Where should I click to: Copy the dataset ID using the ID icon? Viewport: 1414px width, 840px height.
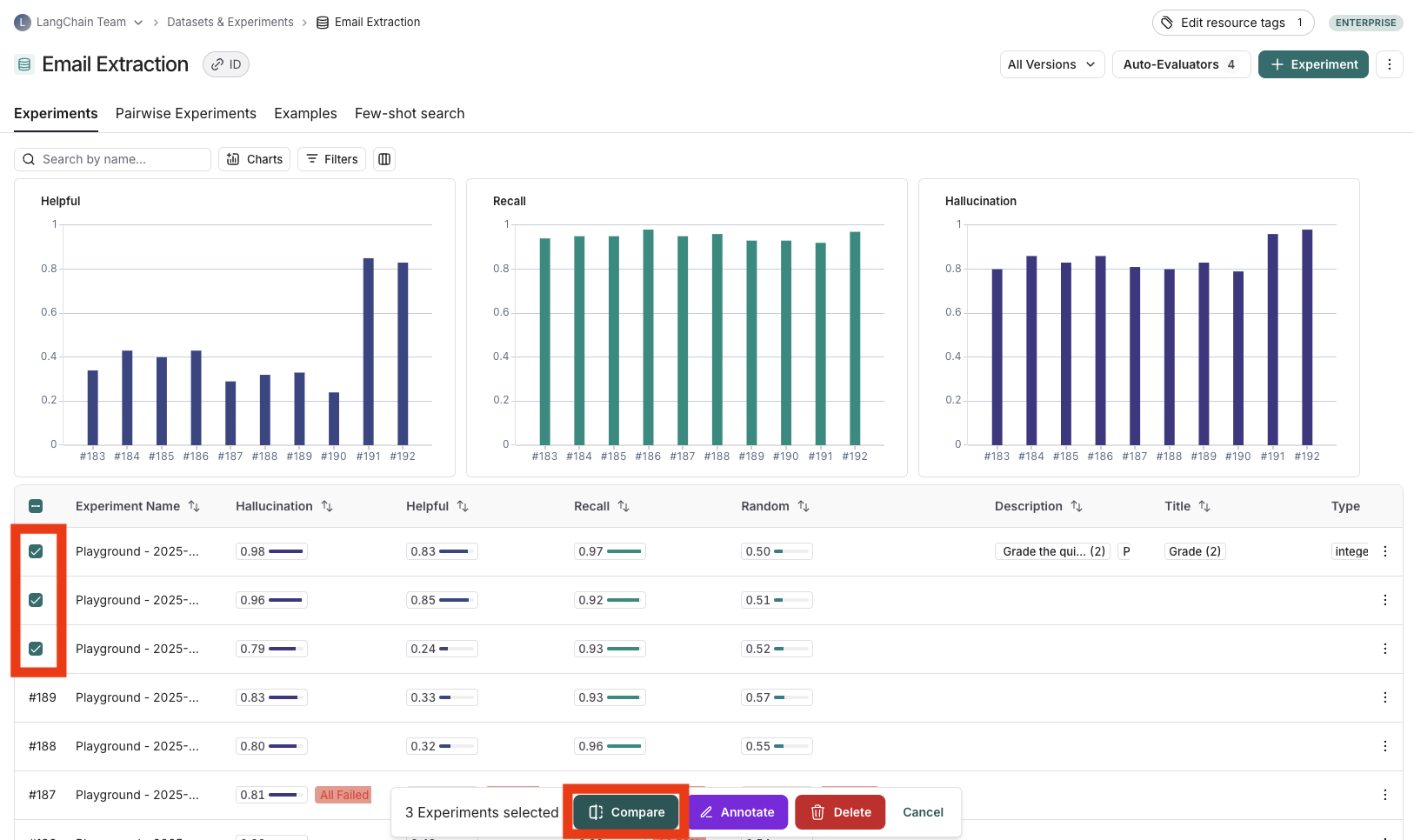pos(225,63)
